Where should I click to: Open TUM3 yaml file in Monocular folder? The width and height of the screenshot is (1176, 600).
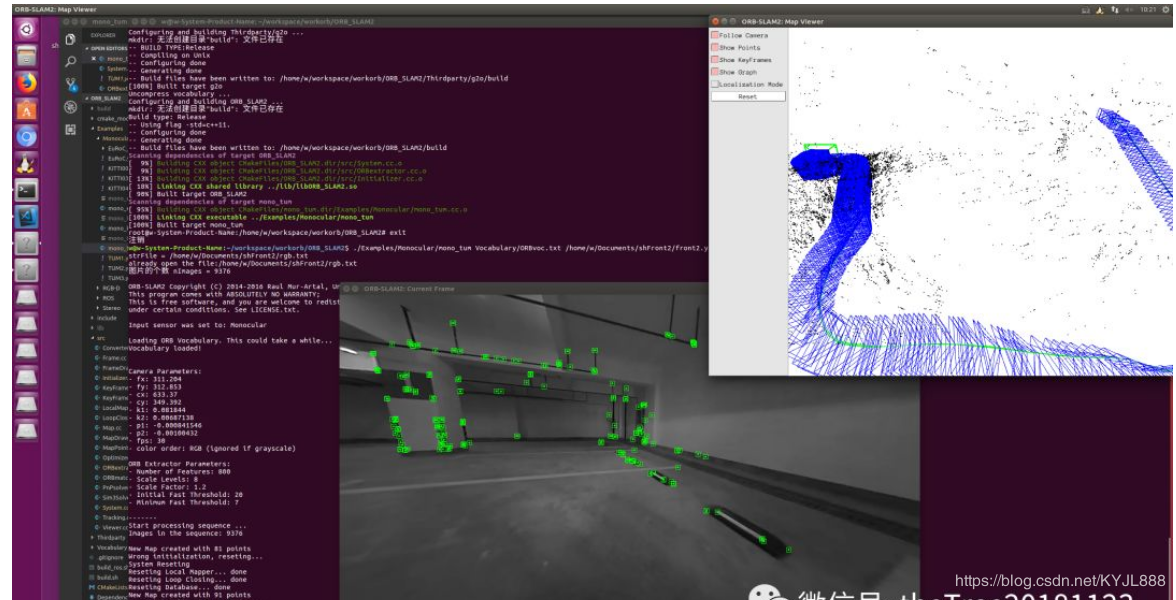click(116, 278)
